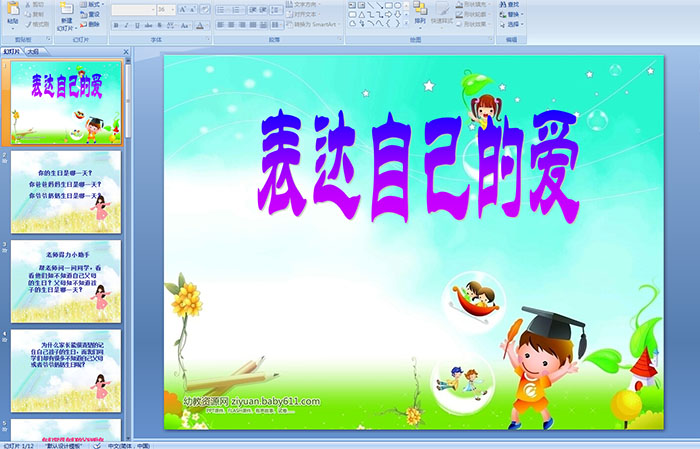Toggle underline text formatting
This screenshot has width=700, height=449.
(x=139, y=24)
